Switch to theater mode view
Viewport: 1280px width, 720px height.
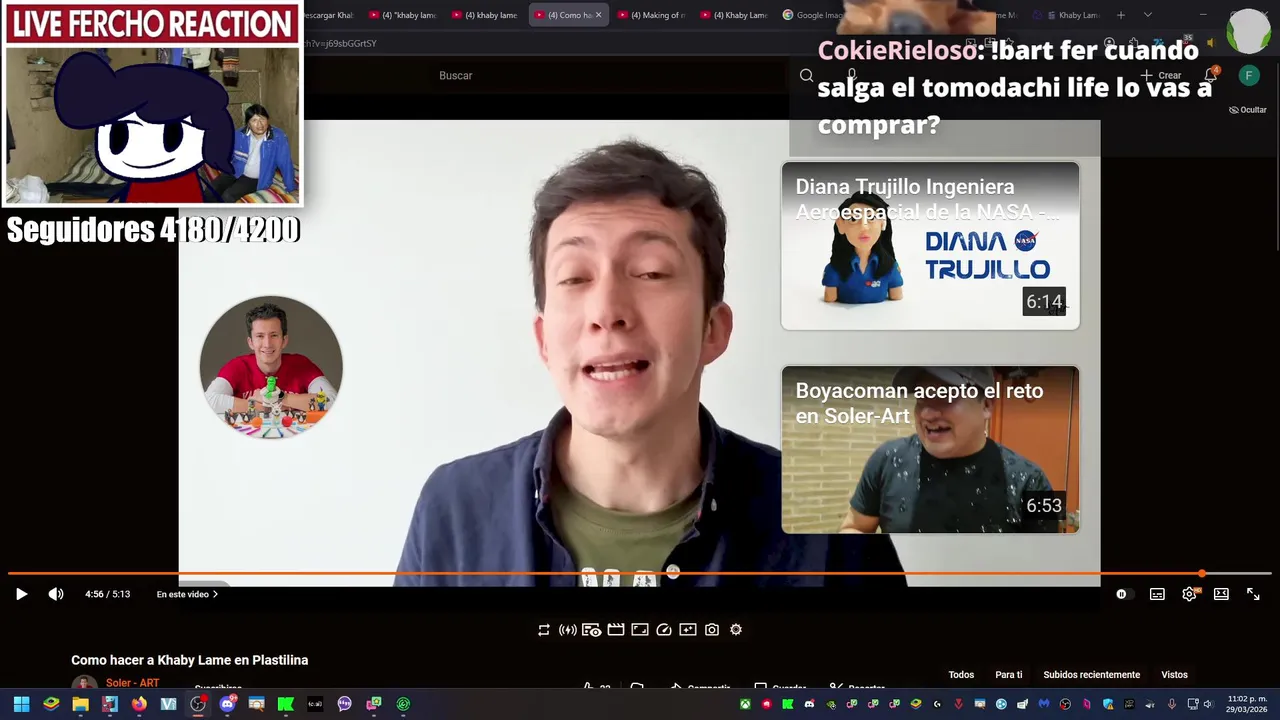click(x=1221, y=594)
